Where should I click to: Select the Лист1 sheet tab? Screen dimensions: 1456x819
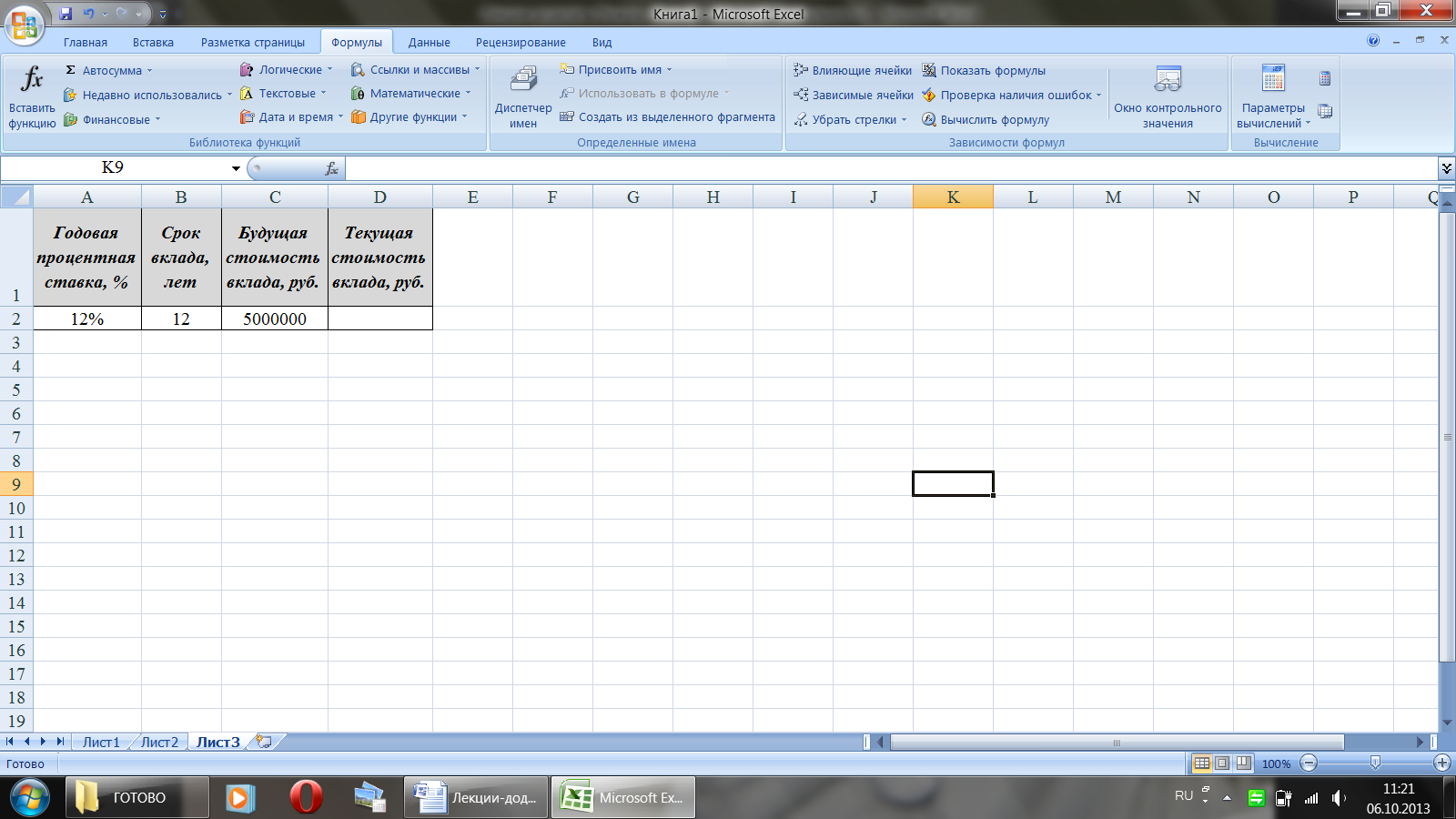[101, 742]
